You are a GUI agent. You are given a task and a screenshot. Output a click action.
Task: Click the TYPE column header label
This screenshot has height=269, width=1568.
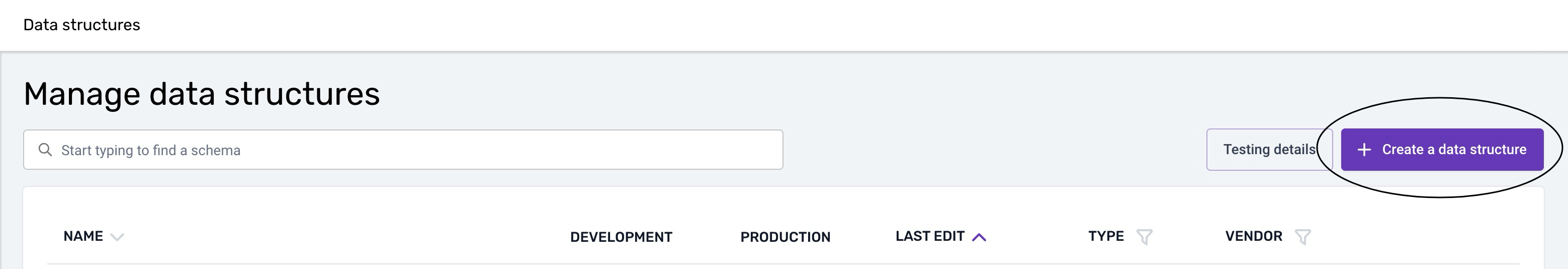[x=1106, y=236]
